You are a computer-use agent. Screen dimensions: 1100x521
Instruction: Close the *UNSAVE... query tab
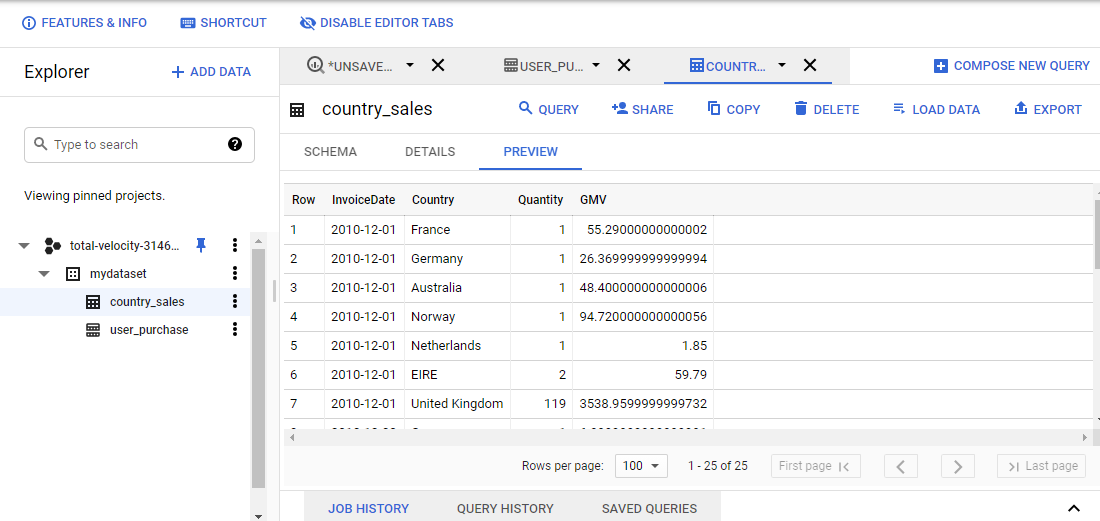click(438, 65)
